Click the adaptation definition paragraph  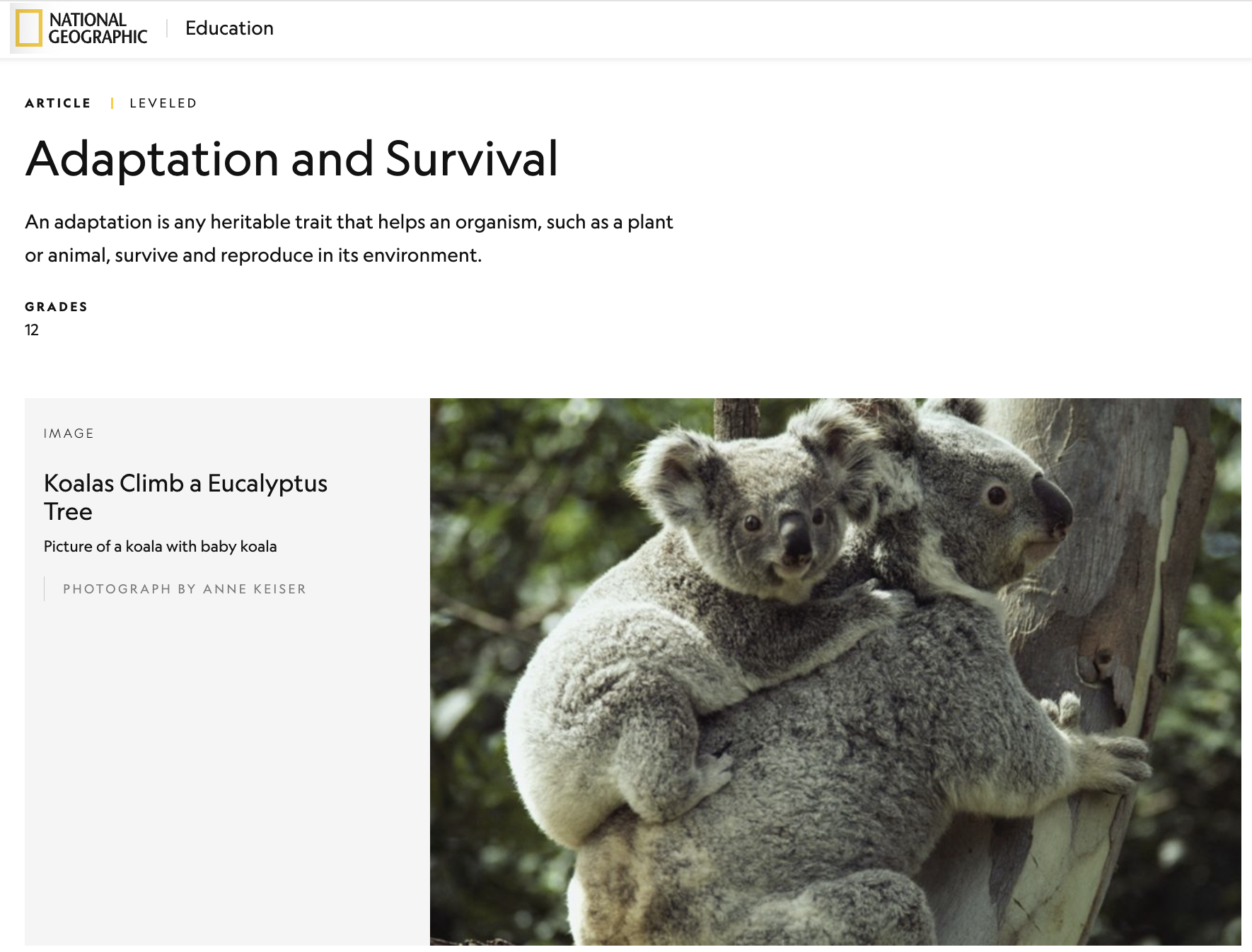[x=349, y=238]
